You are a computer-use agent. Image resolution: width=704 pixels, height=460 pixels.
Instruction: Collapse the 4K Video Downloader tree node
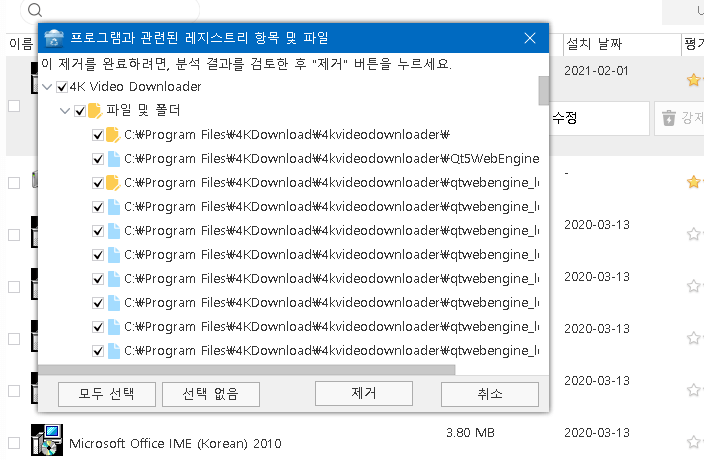pyautogui.click(x=48, y=87)
